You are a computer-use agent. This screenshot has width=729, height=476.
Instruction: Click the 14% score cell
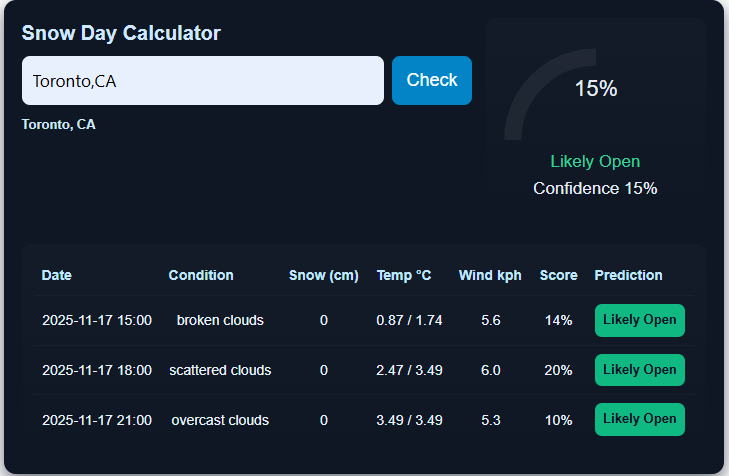tap(558, 320)
